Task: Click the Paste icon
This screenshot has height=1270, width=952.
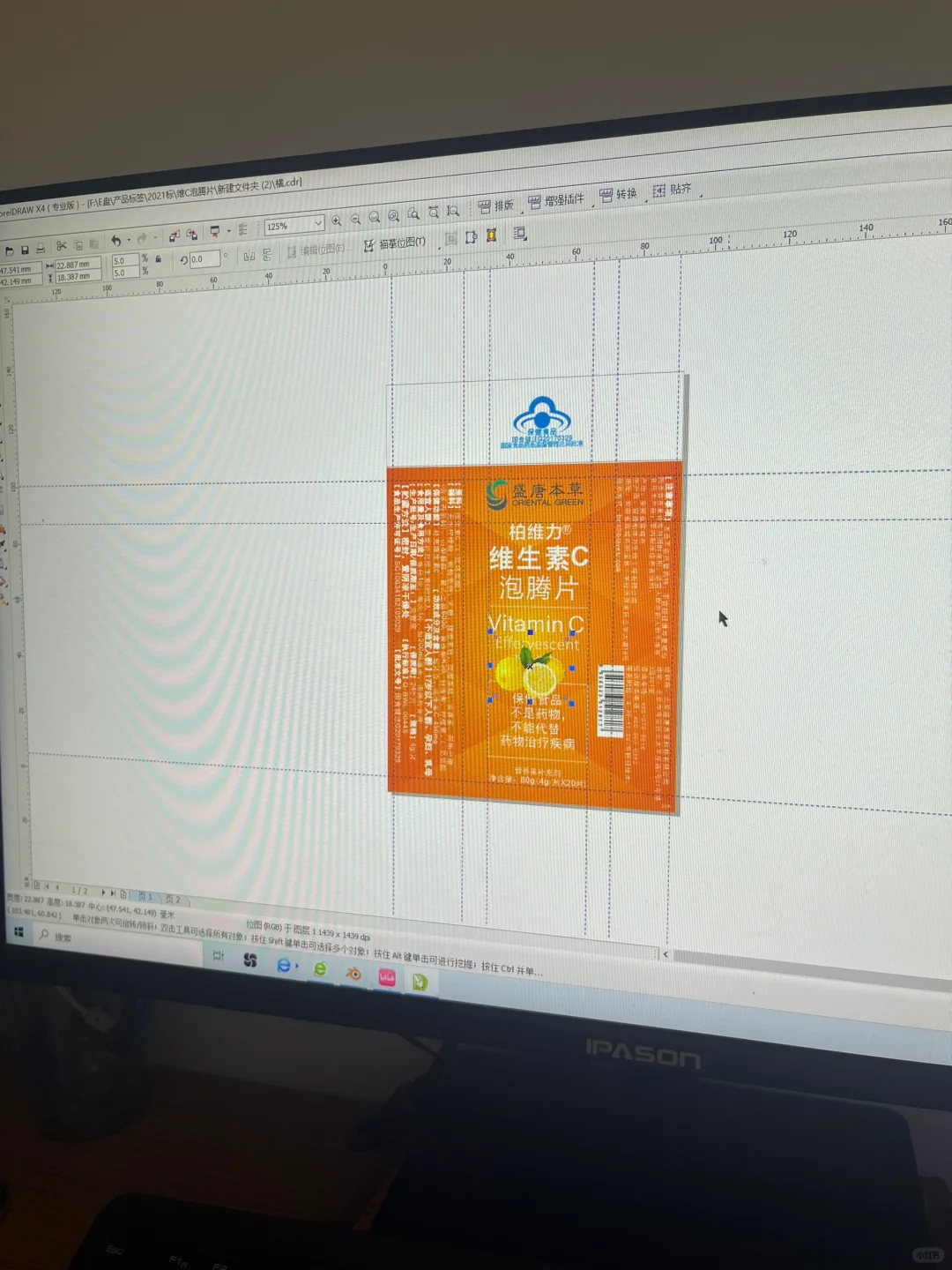Action: tap(94, 243)
